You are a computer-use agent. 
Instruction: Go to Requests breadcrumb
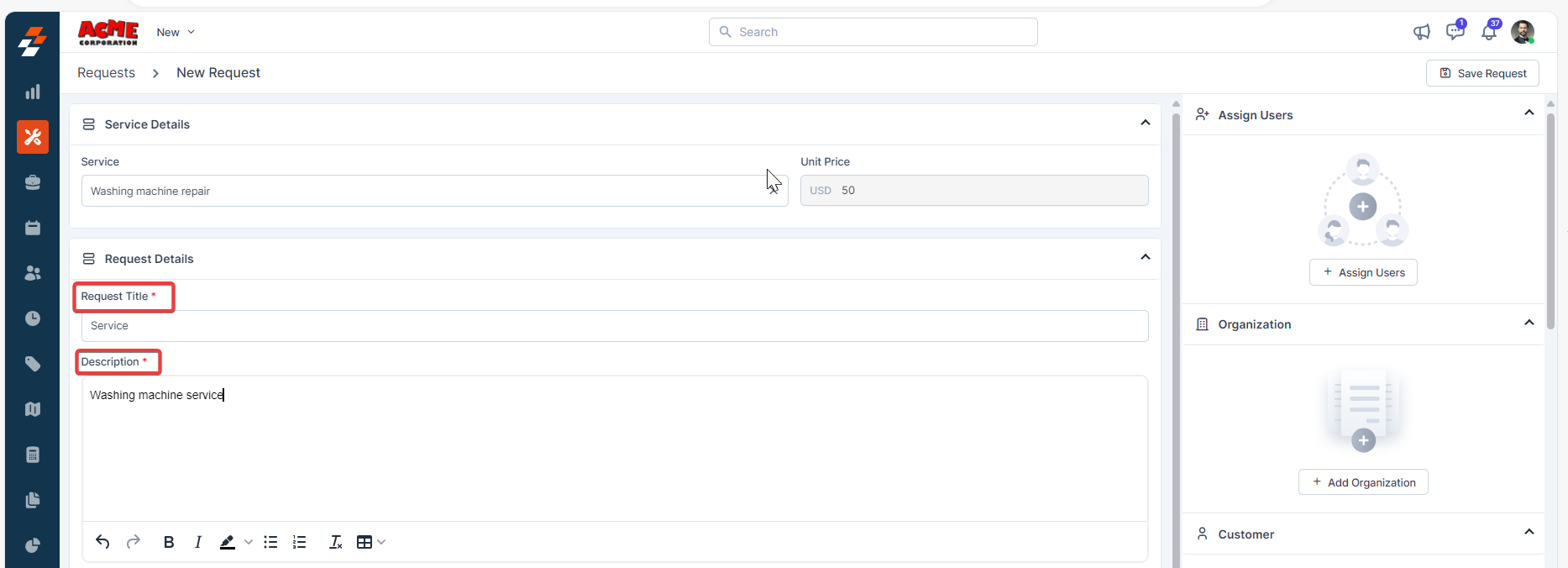click(106, 73)
